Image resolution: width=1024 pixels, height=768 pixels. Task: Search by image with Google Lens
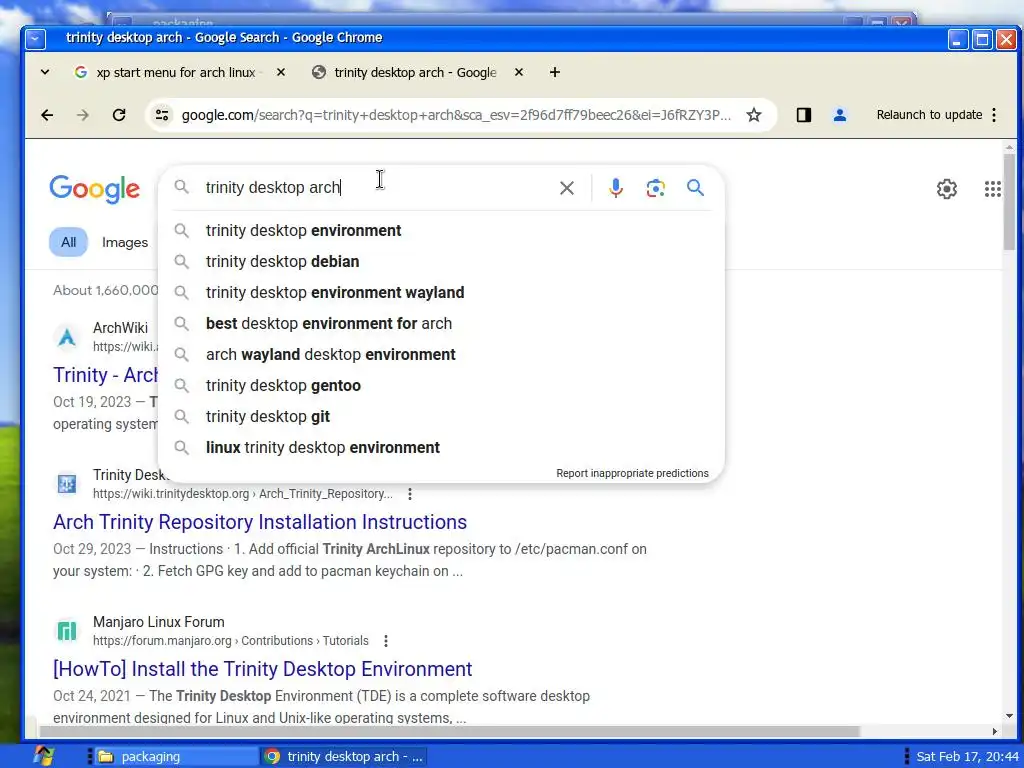(x=656, y=188)
